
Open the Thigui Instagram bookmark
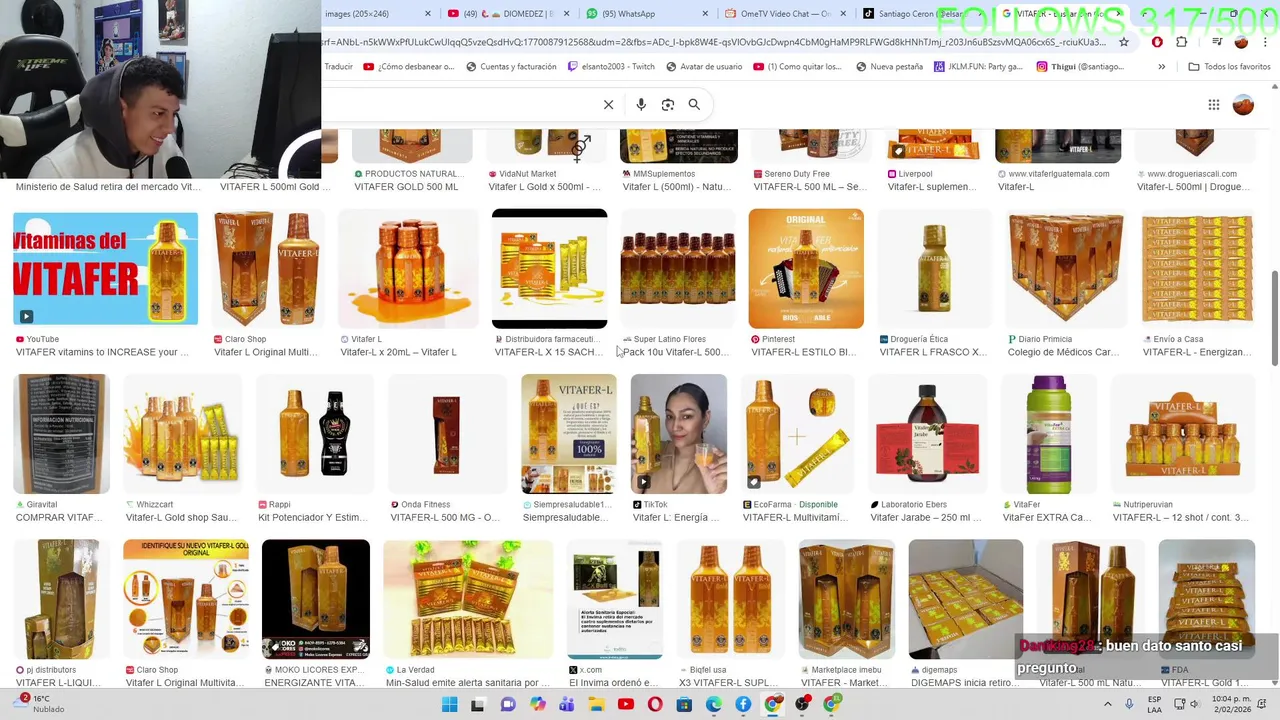pos(1080,66)
